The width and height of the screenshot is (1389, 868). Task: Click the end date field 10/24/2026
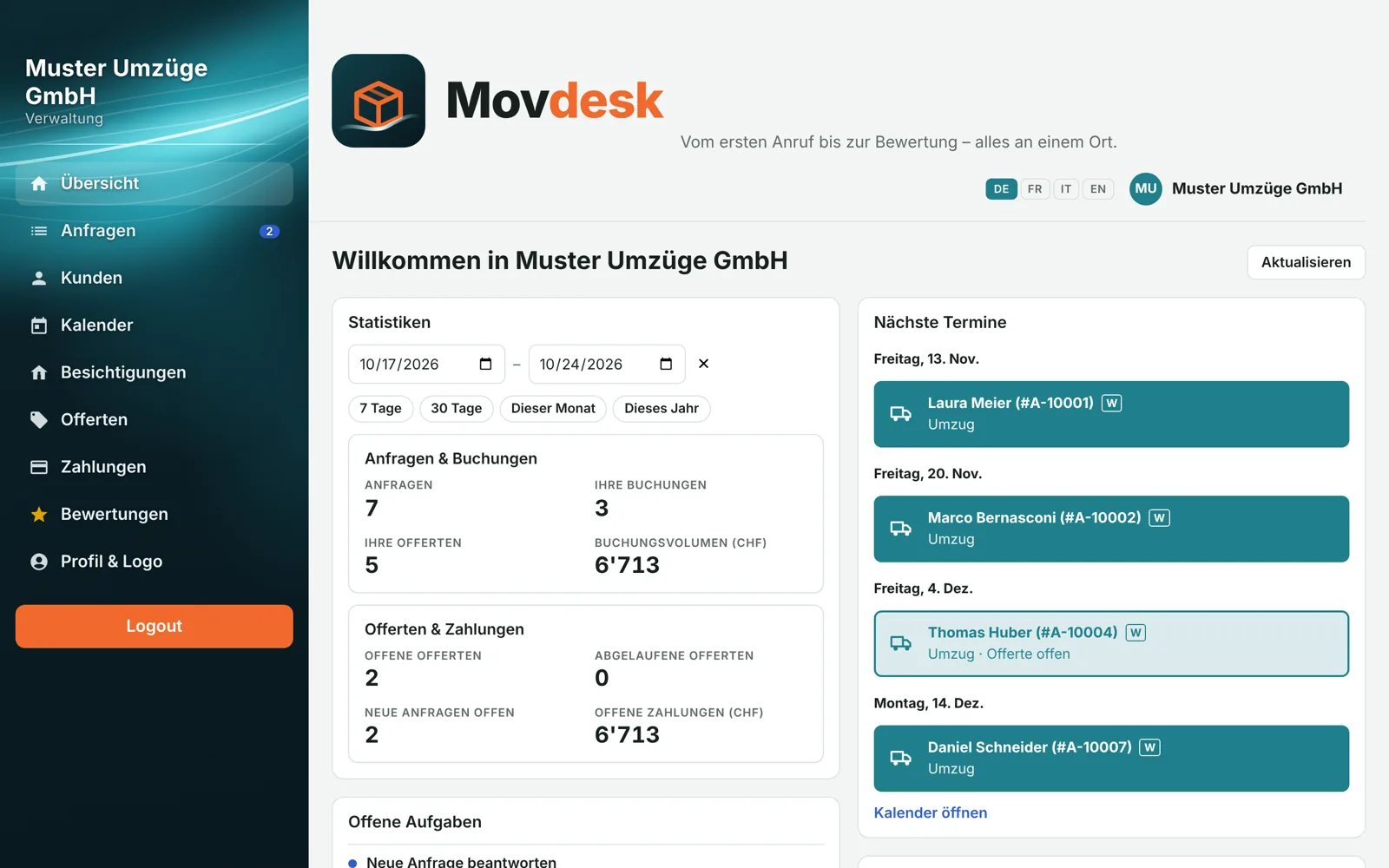point(607,364)
